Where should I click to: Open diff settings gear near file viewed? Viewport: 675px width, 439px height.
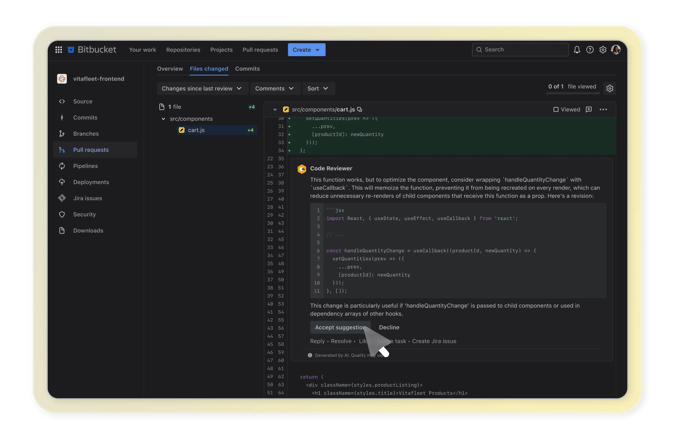(610, 89)
